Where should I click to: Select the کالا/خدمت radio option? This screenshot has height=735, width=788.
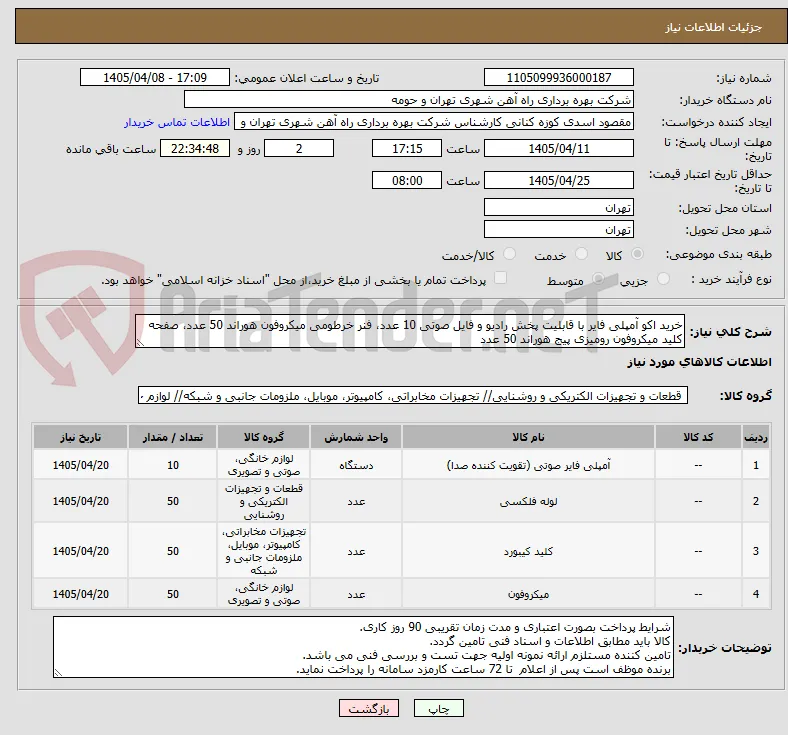(x=510, y=254)
